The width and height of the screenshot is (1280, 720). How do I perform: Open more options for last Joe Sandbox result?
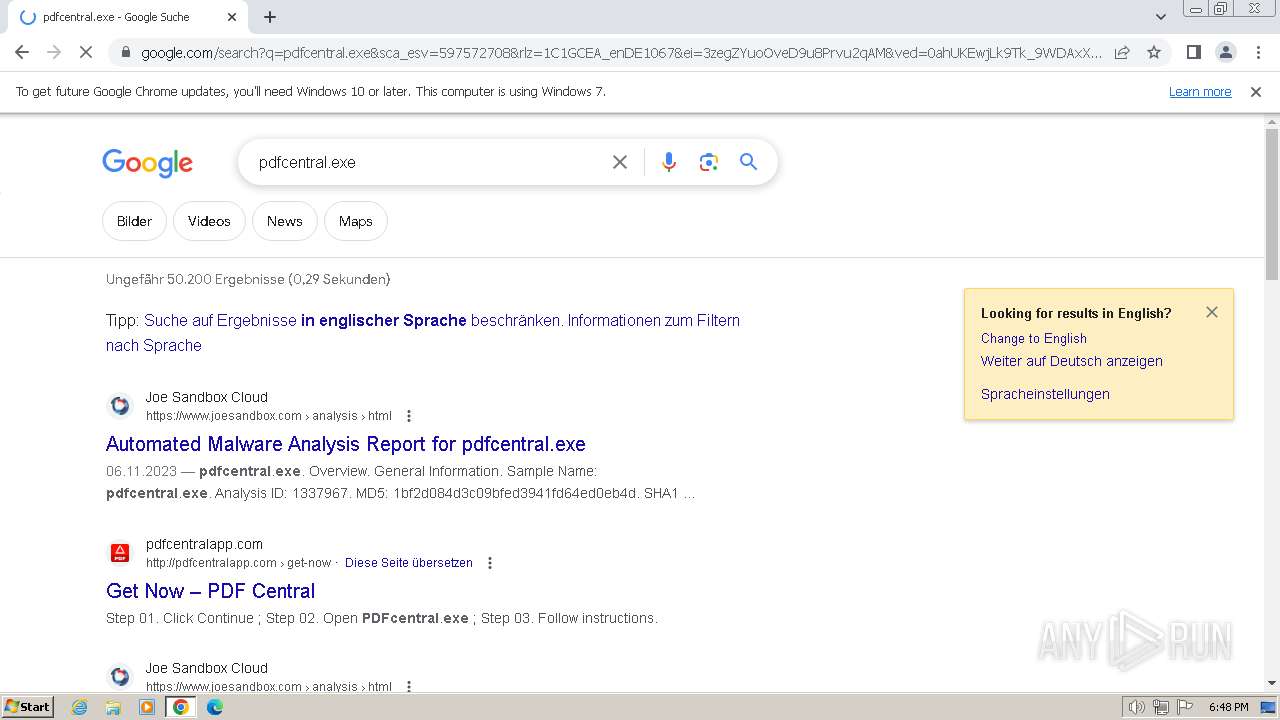pos(408,687)
